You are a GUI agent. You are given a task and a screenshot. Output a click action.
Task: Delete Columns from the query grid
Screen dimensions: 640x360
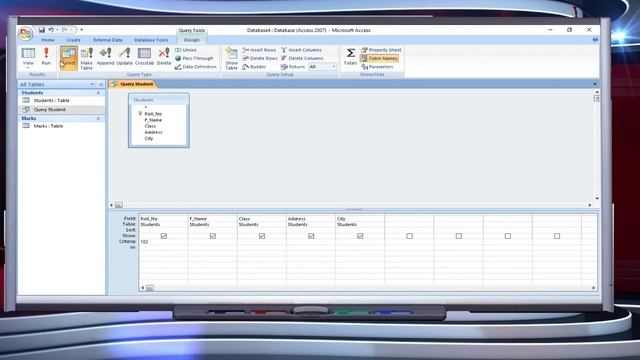coord(302,58)
